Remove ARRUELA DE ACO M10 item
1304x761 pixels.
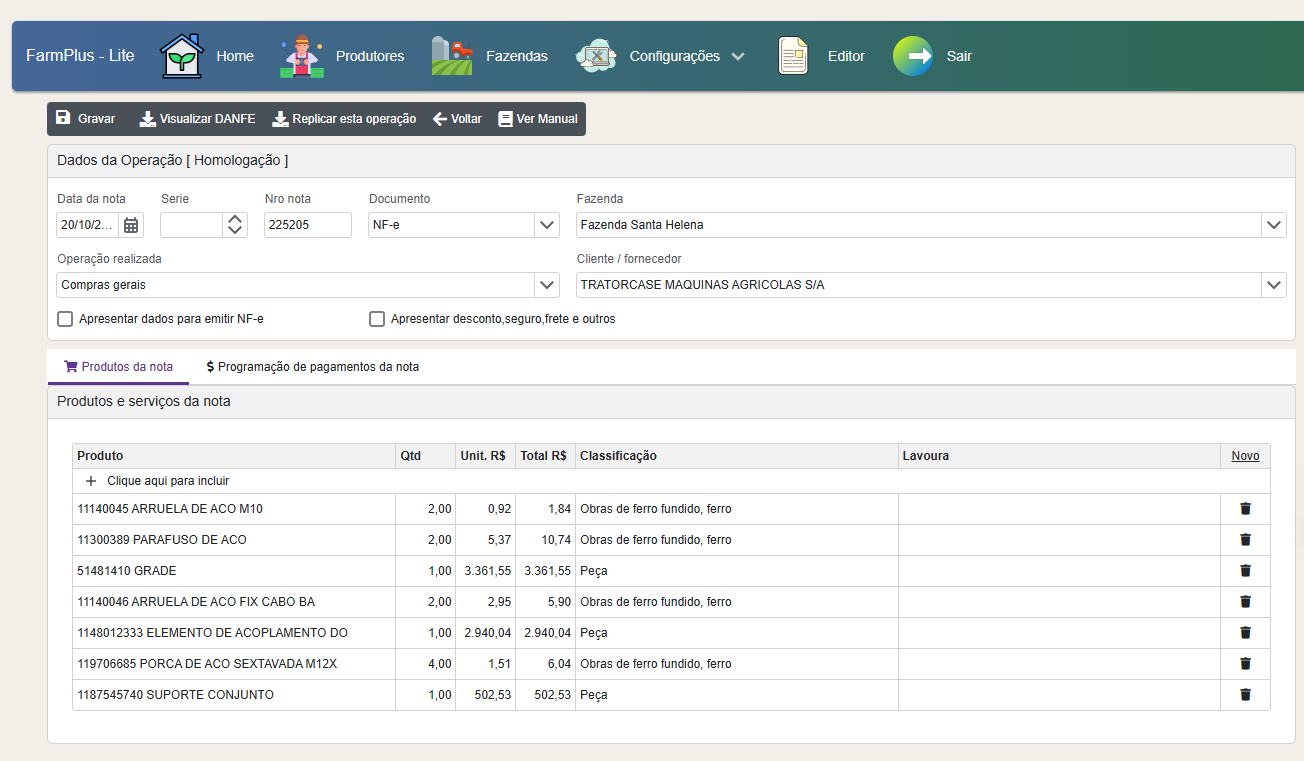(1245, 509)
